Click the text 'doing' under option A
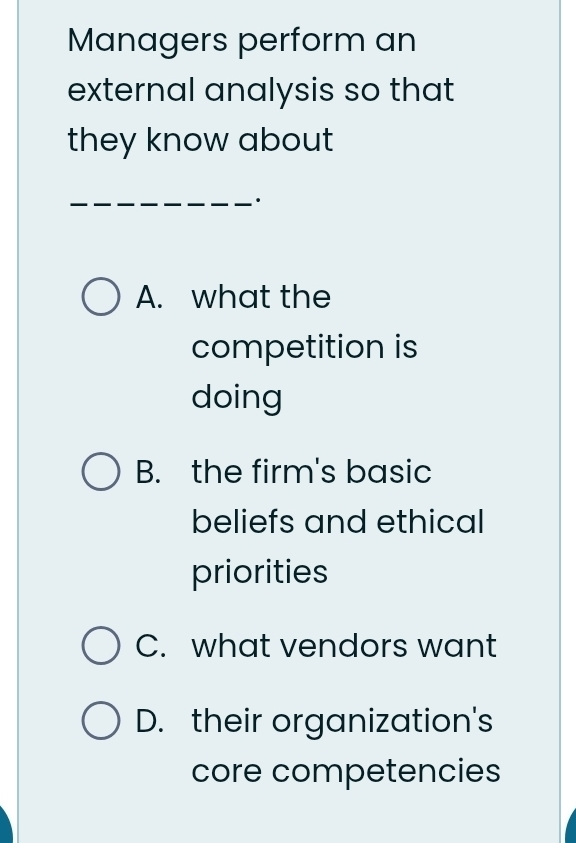The height and width of the screenshot is (843, 576). [x=236, y=396]
